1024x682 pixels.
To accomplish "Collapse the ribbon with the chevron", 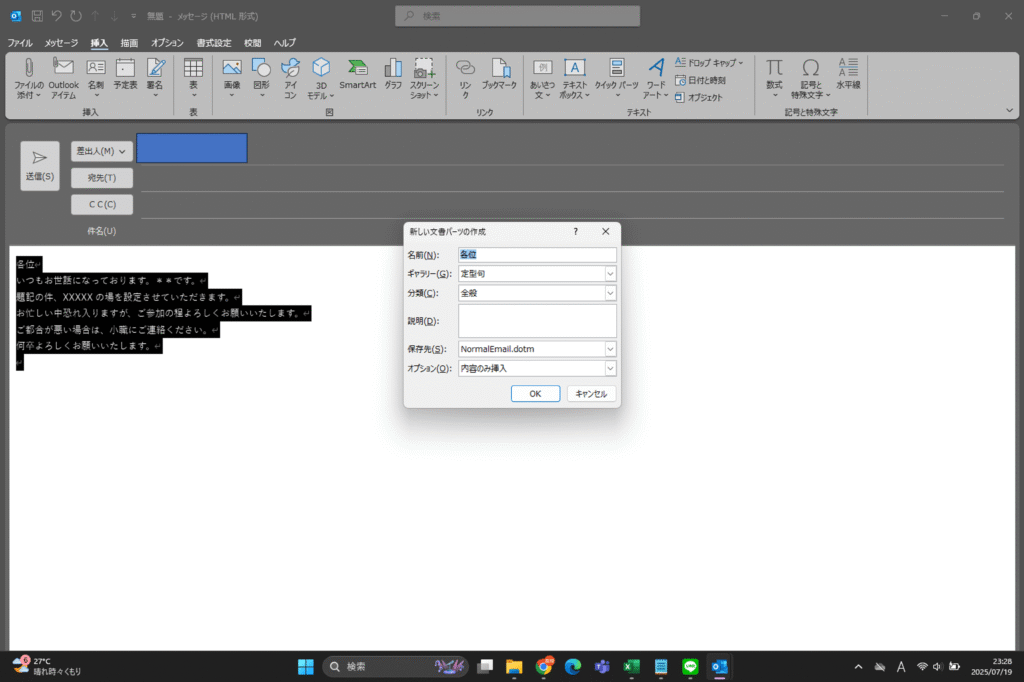I will (x=1009, y=110).
